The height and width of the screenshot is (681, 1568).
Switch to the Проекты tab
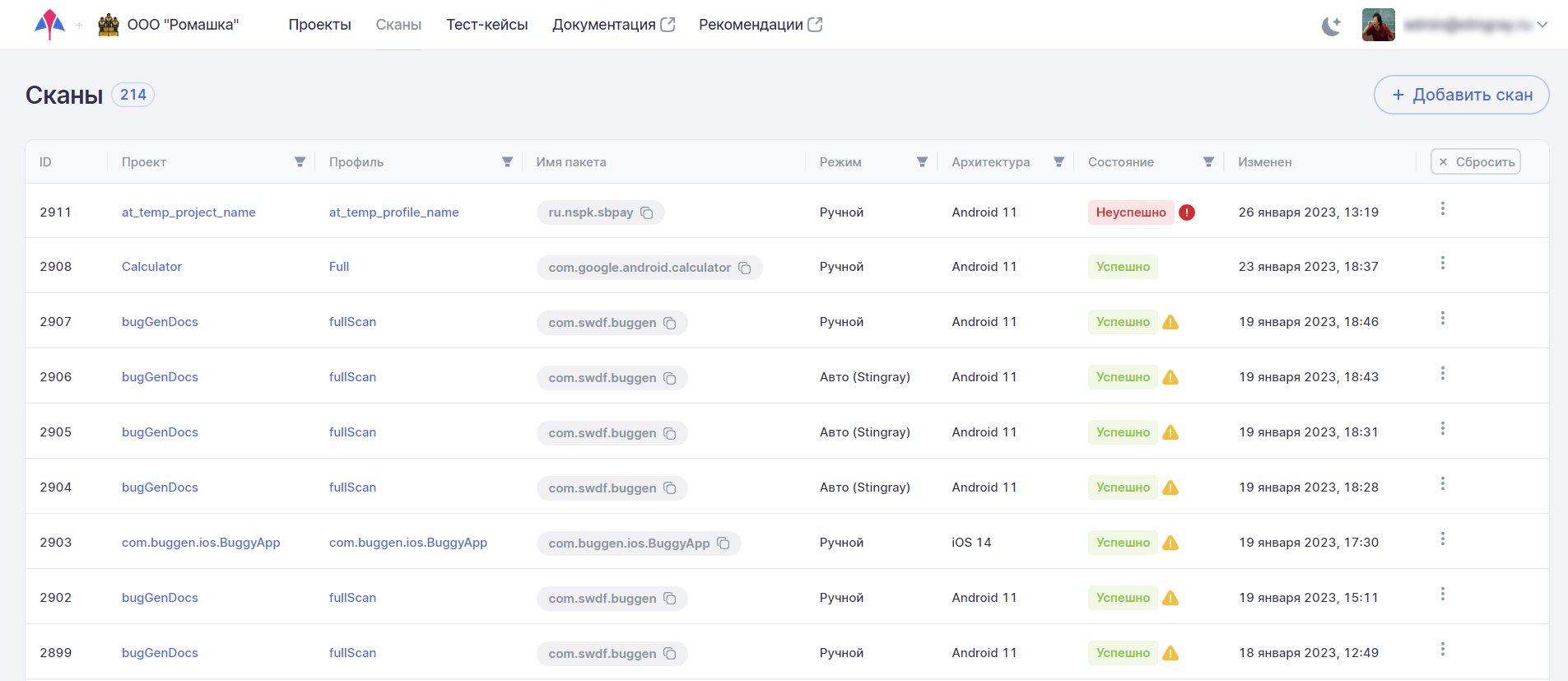[319, 25]
